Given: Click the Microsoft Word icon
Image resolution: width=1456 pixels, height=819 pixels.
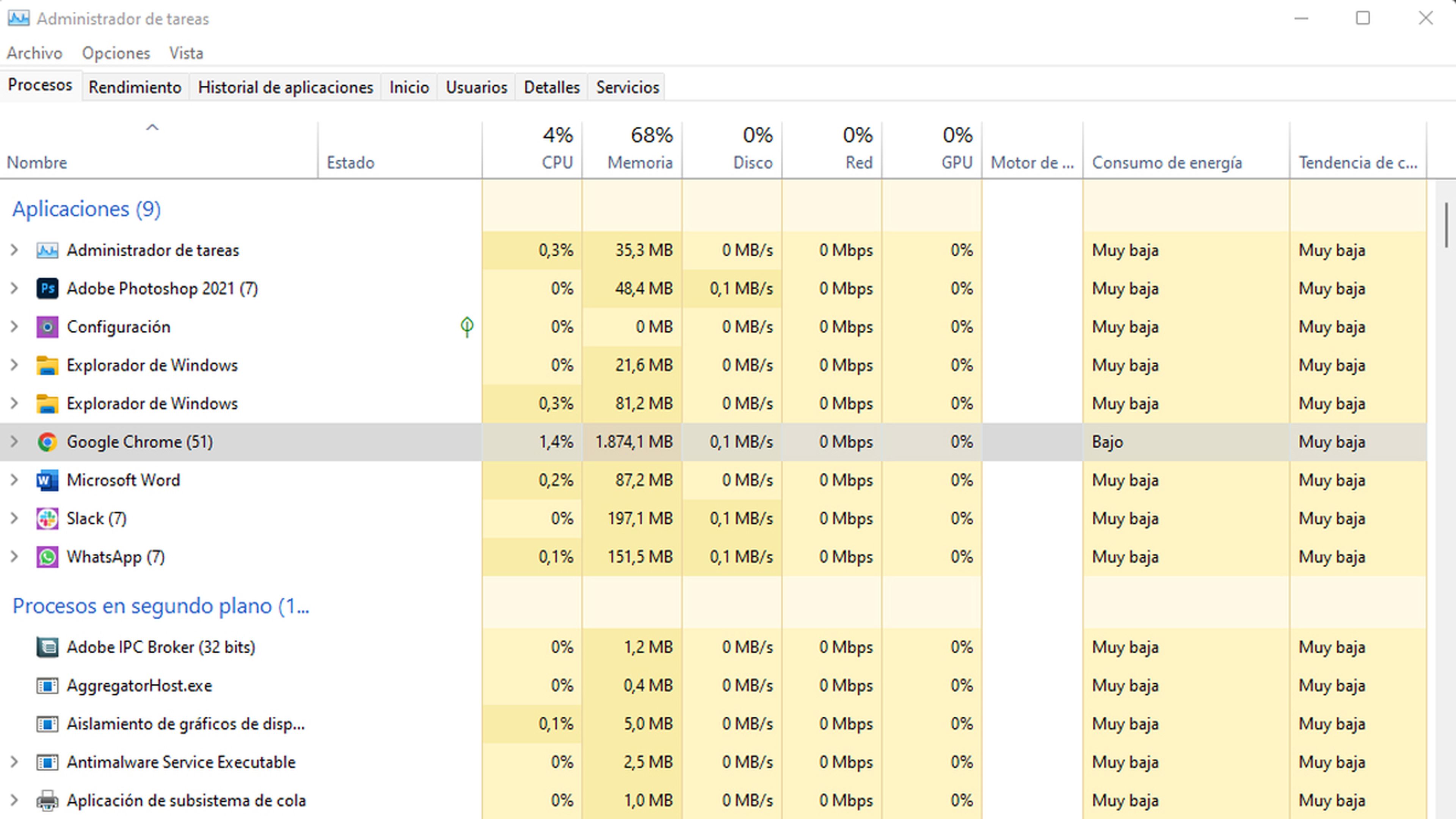Looking at the screenshot, I should point(47,480).
